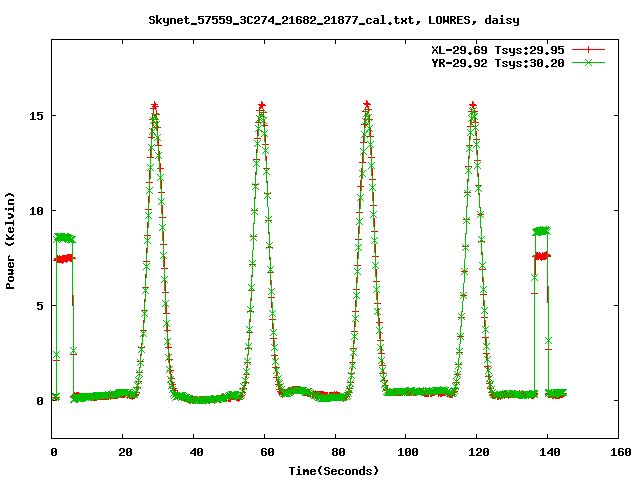
Task: Click the red calibration plateau at the start
Action: tap(65, 258)
